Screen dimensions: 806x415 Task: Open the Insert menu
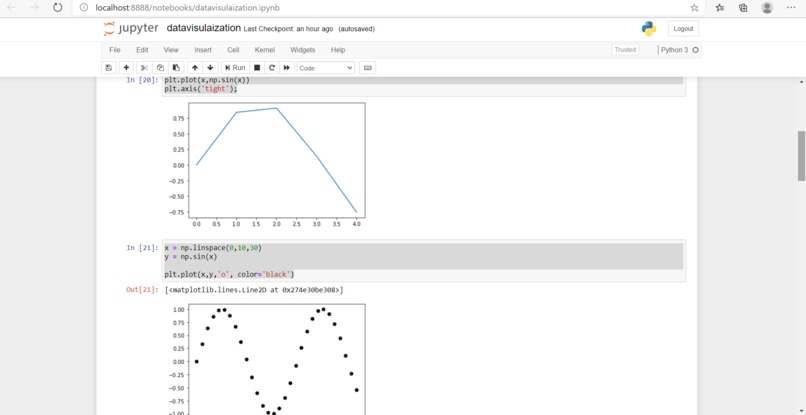[203, 50]
